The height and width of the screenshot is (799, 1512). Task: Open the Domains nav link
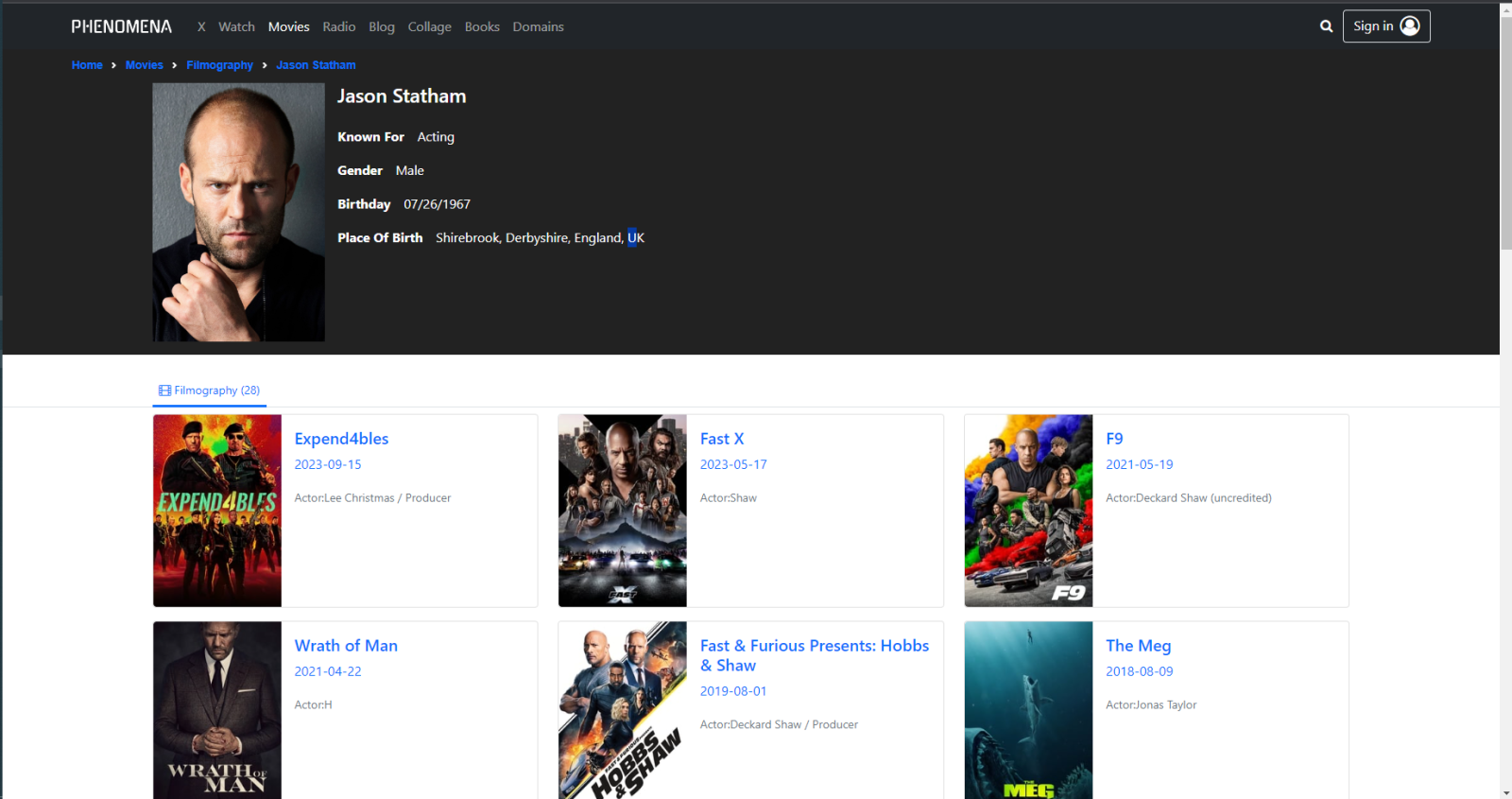(x=538, y=26)
